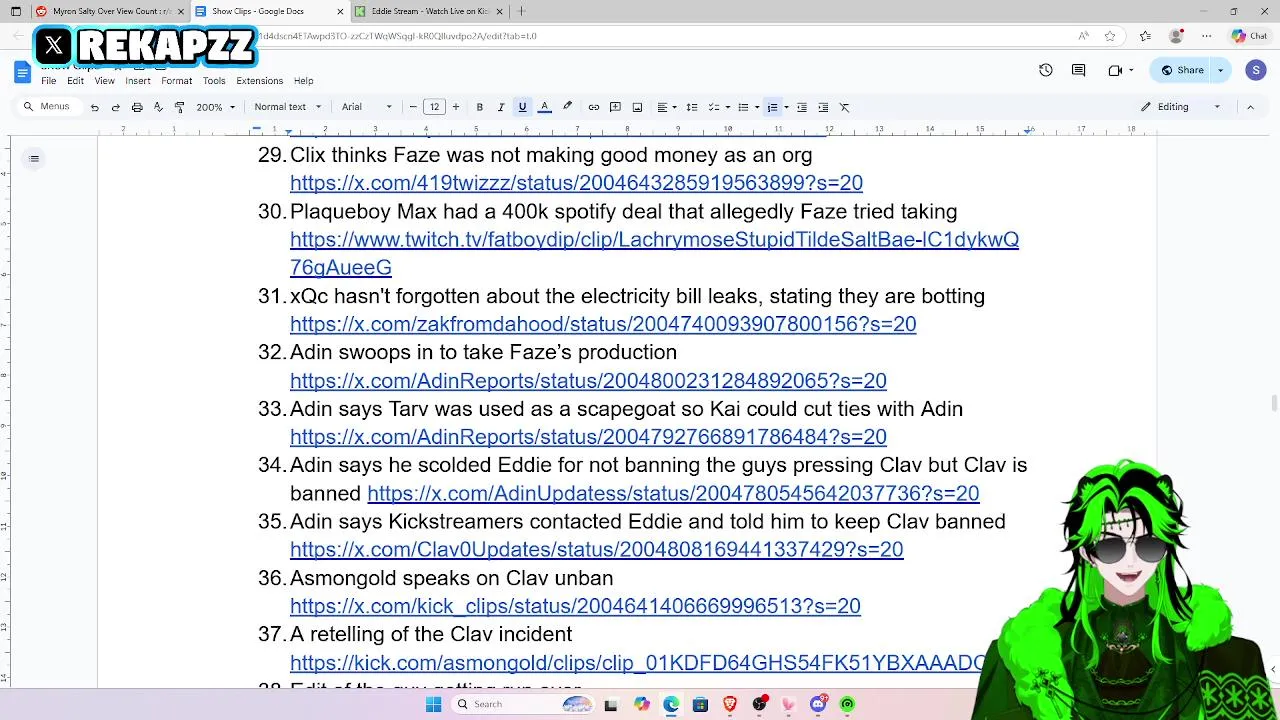Show all comments panel icon
This screenshot has height=720, width=1280.
coord(1078,70)
